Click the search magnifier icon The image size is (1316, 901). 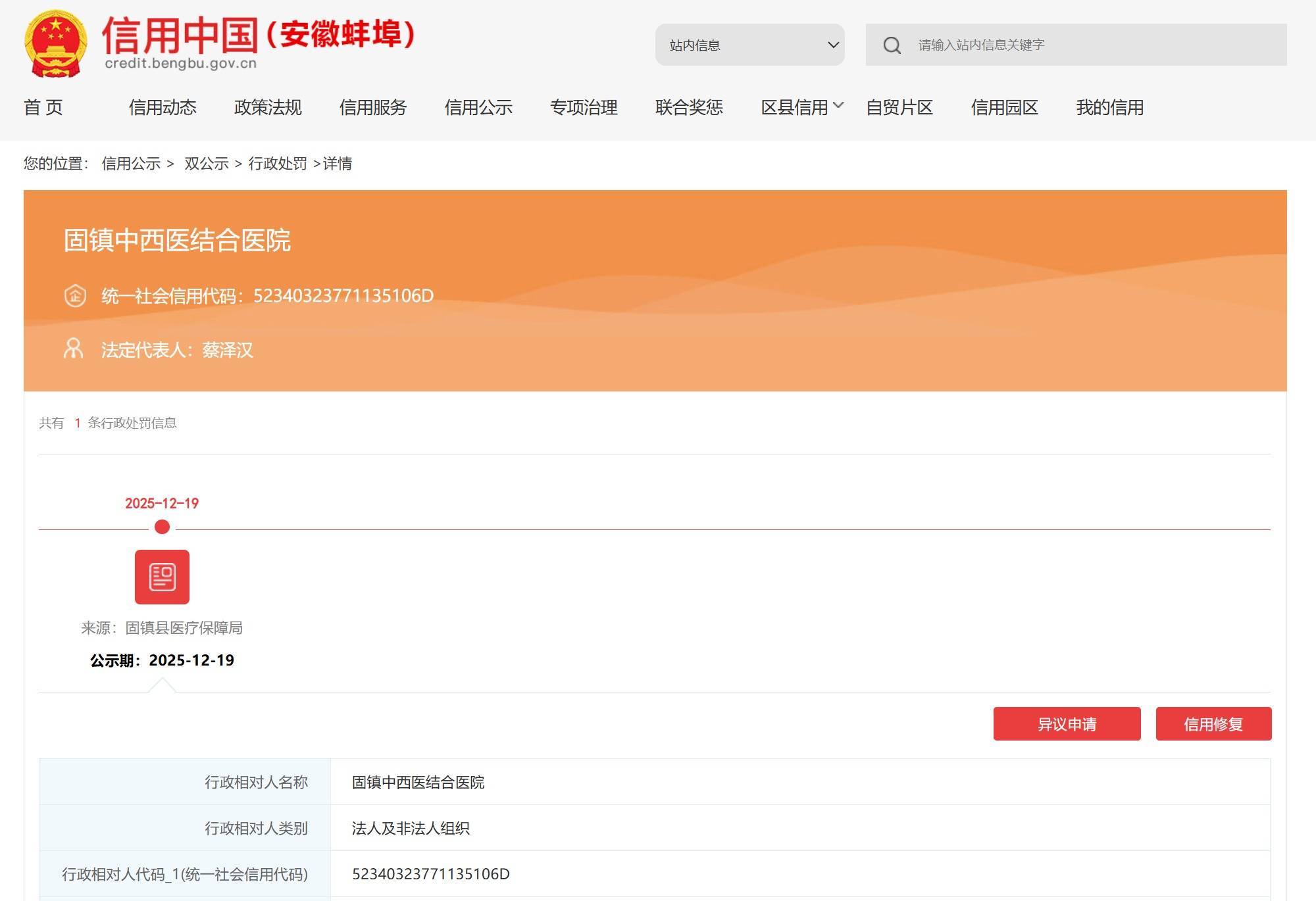tap(892, 45)
